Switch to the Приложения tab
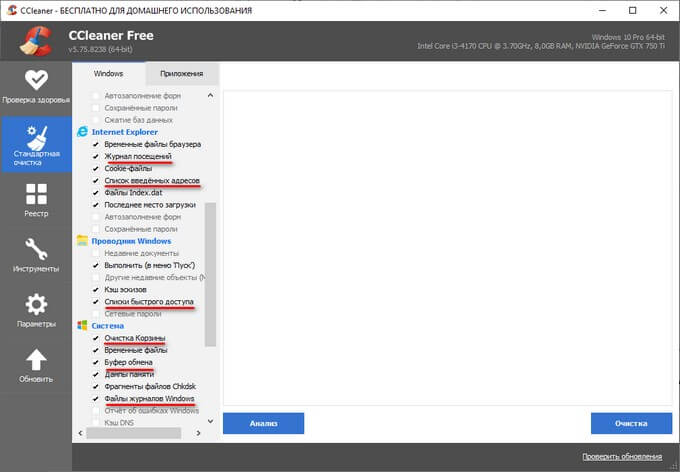Screen dimensions: 680x472 [x=182, y=74]
